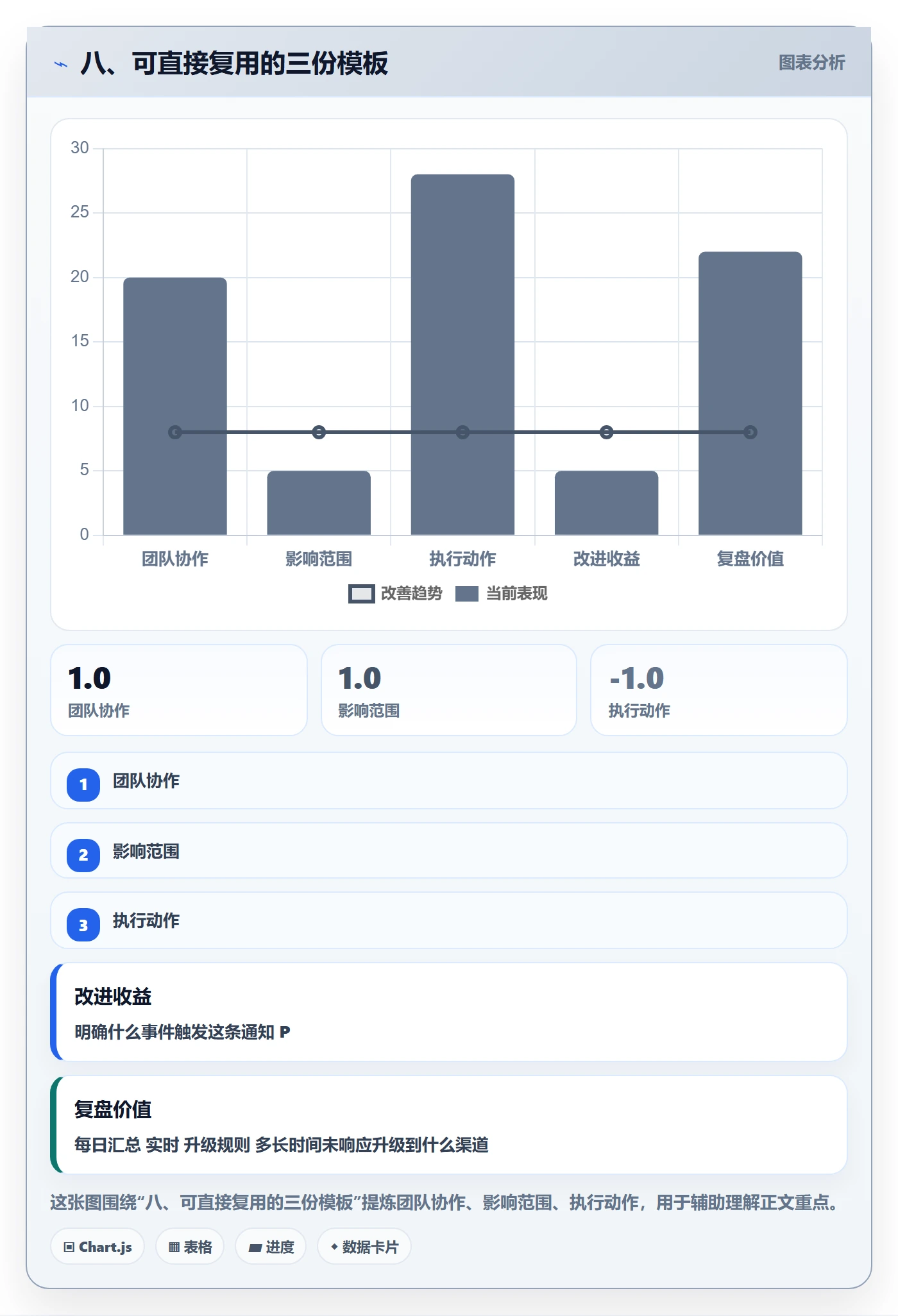Click the y-axis value 30
898x1316 pixels.
80,148
